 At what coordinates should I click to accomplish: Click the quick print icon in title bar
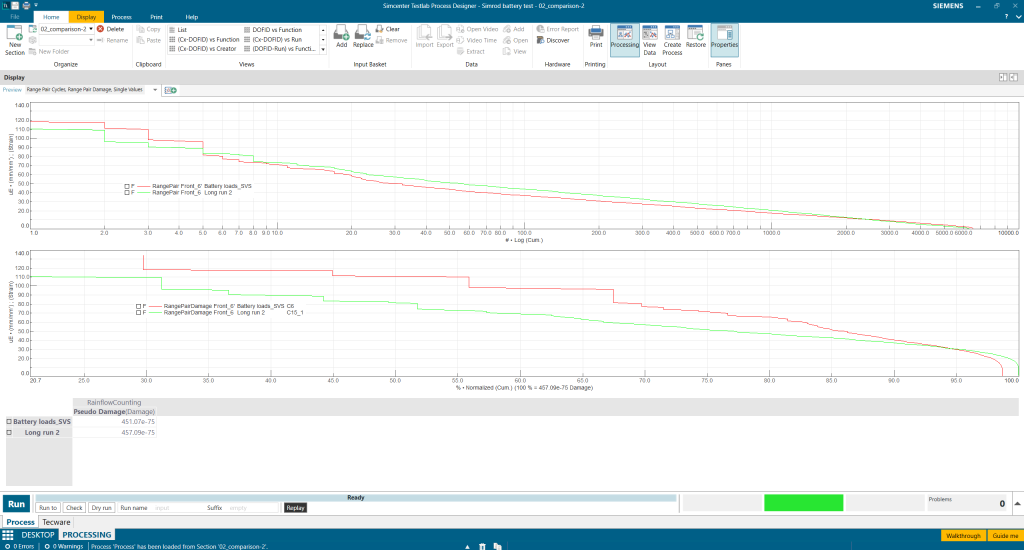(x=26, y=5)
